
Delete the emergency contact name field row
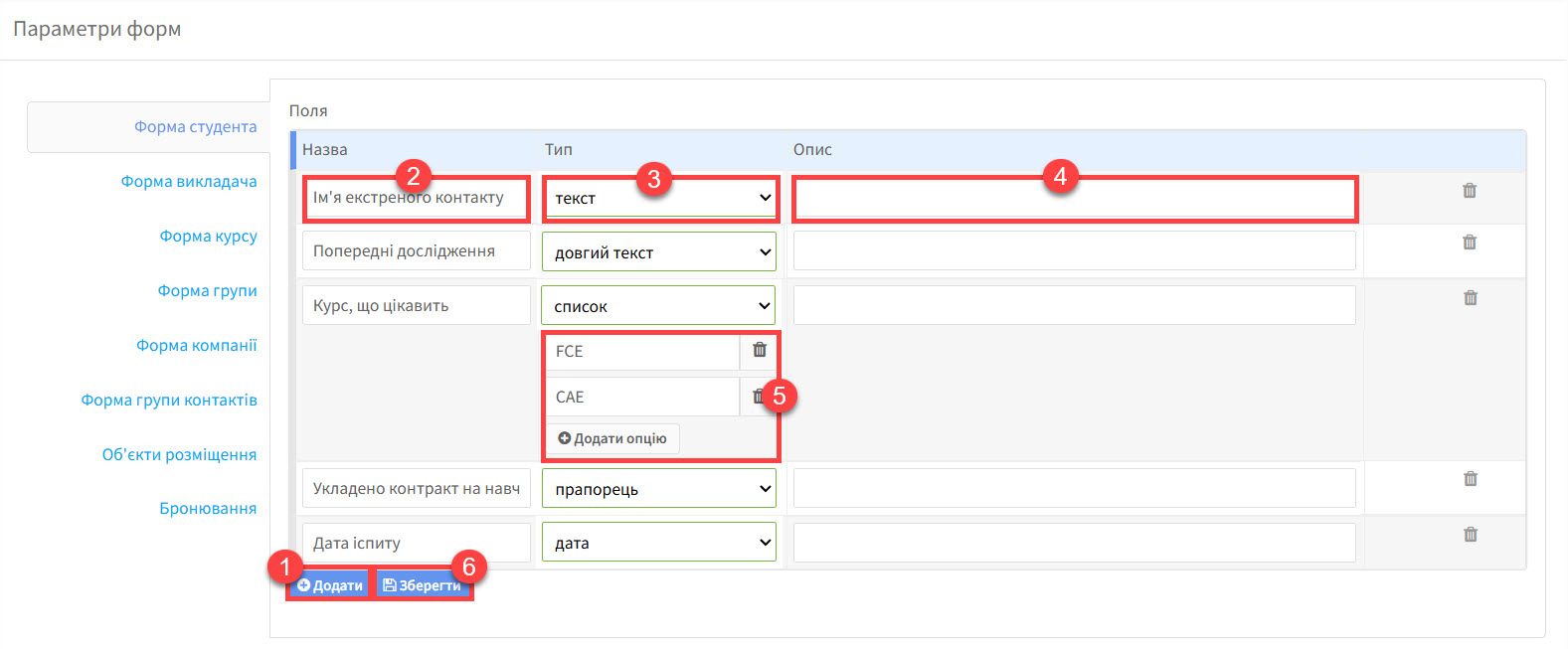click(x=1469, y=191)
